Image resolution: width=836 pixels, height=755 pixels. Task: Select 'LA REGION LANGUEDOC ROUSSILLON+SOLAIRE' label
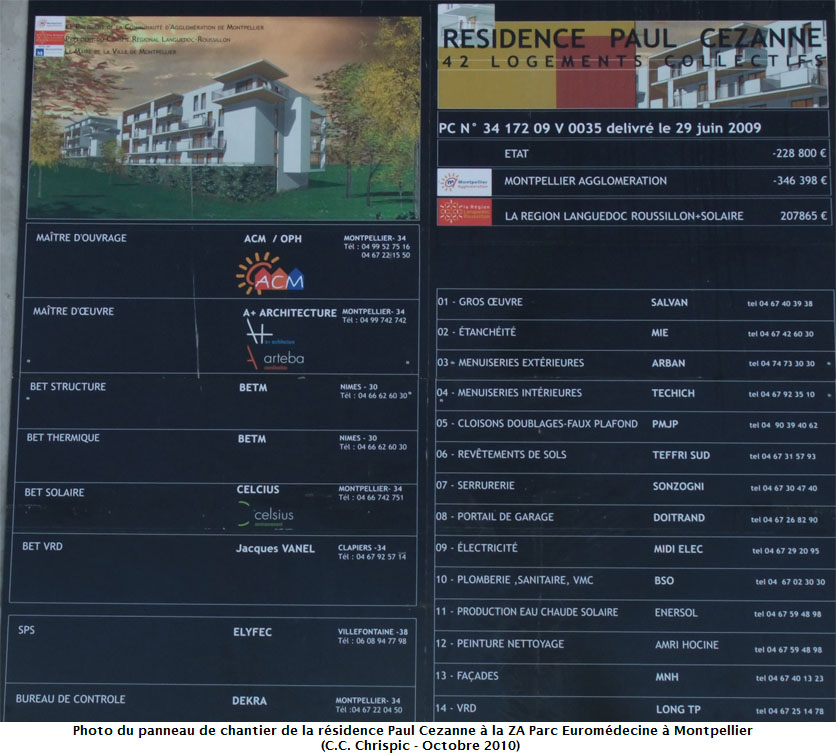(624, 216)
